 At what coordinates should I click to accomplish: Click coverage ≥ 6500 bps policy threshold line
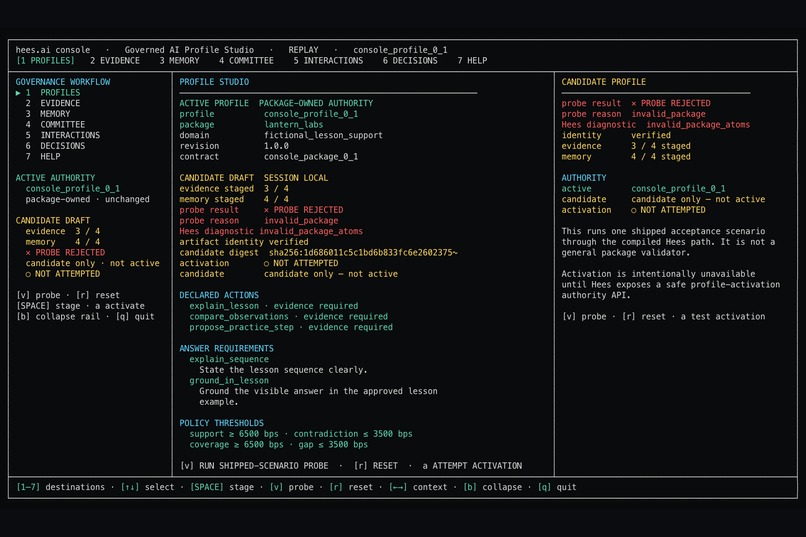pyautogui.click(x=279, y=445)
